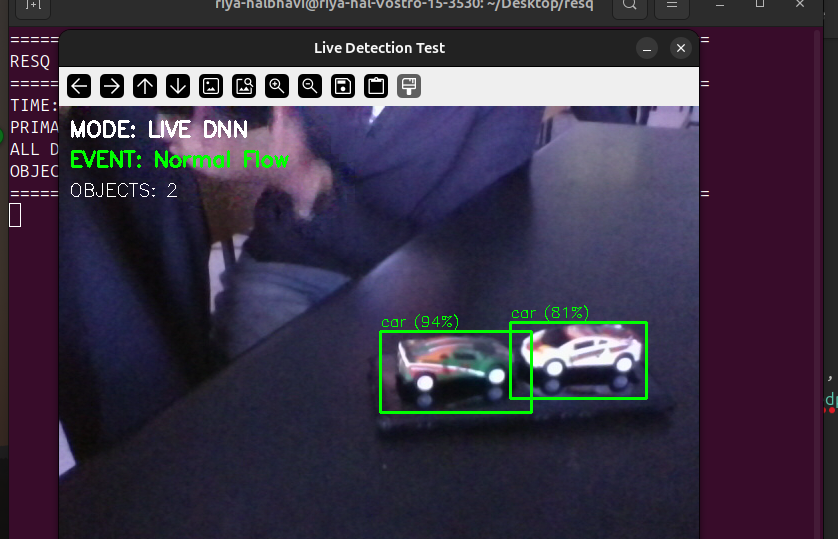Click the 'OBJECTS: 2' overlay text

[123, 191]
